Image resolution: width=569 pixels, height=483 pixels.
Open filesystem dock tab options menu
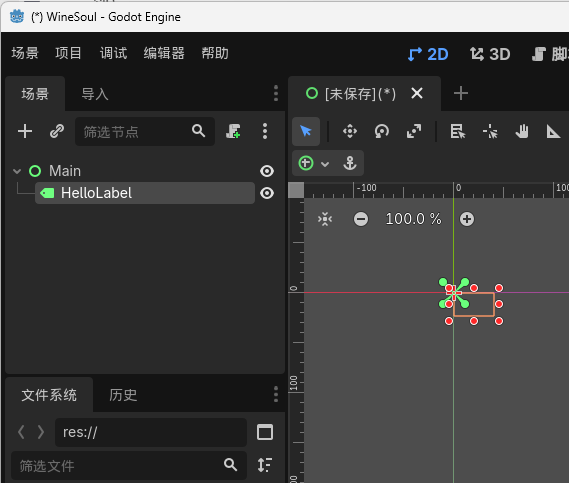pyautogui.click(x=276, y=394)
